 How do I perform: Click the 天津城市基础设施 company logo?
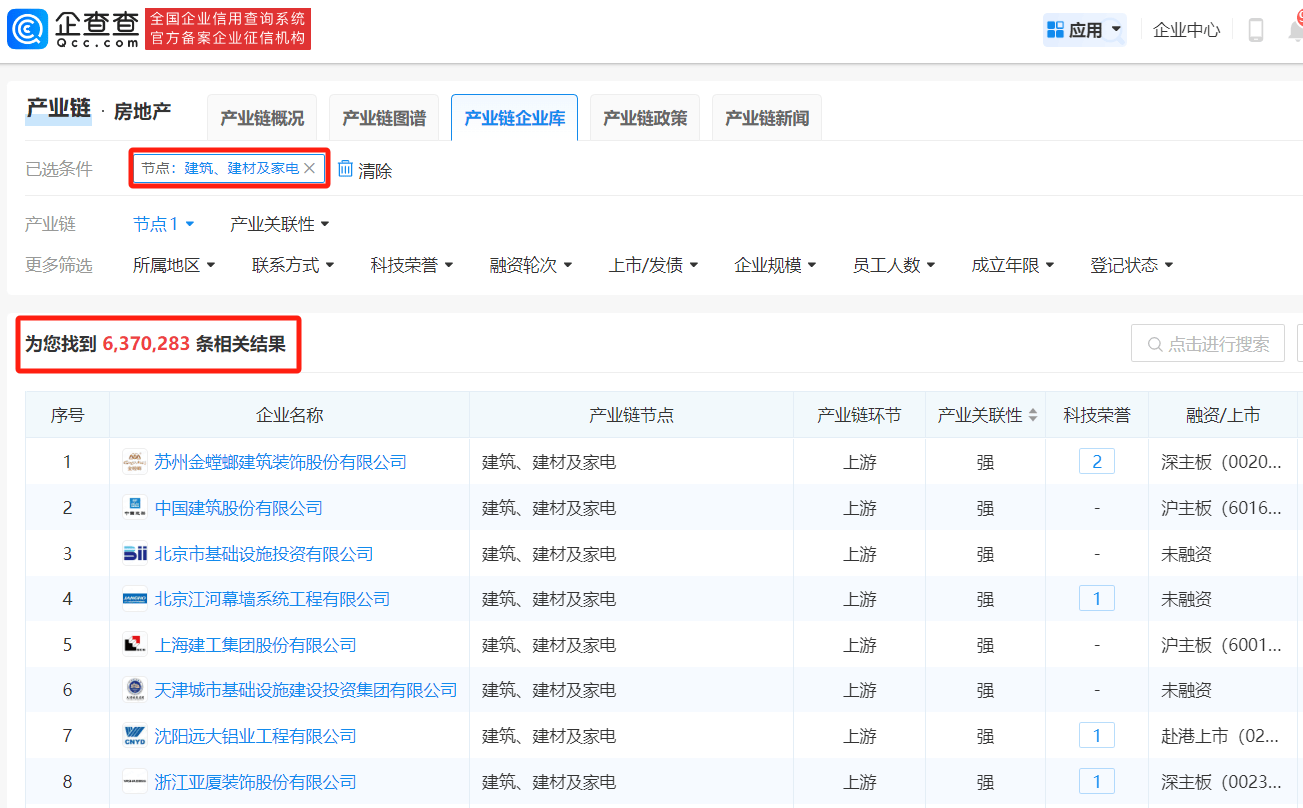pyautogui.click(x=135, y=690)
